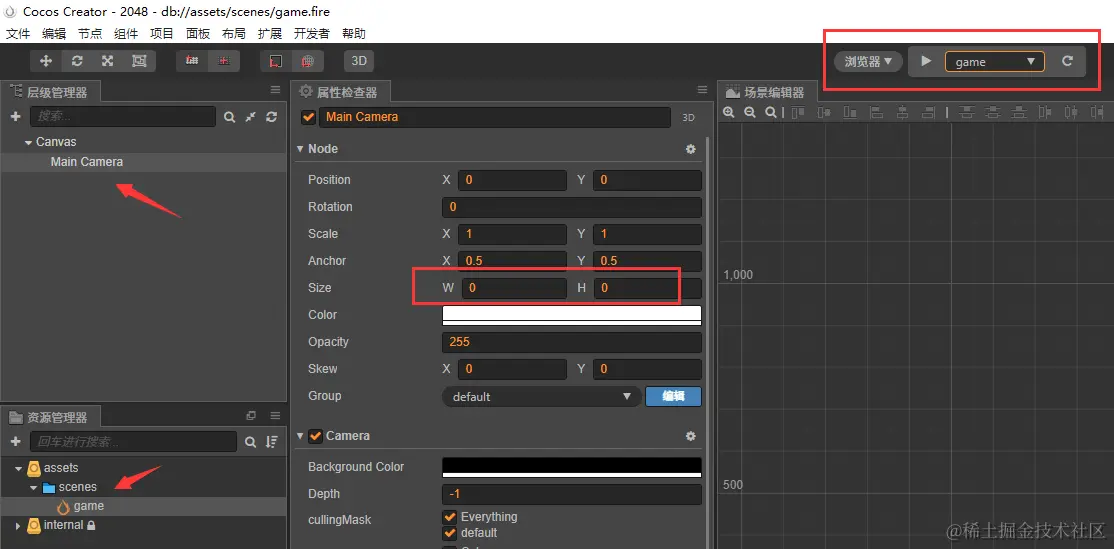
Task: Click search icon in hierarchy panel
Action: click(229, 116)
